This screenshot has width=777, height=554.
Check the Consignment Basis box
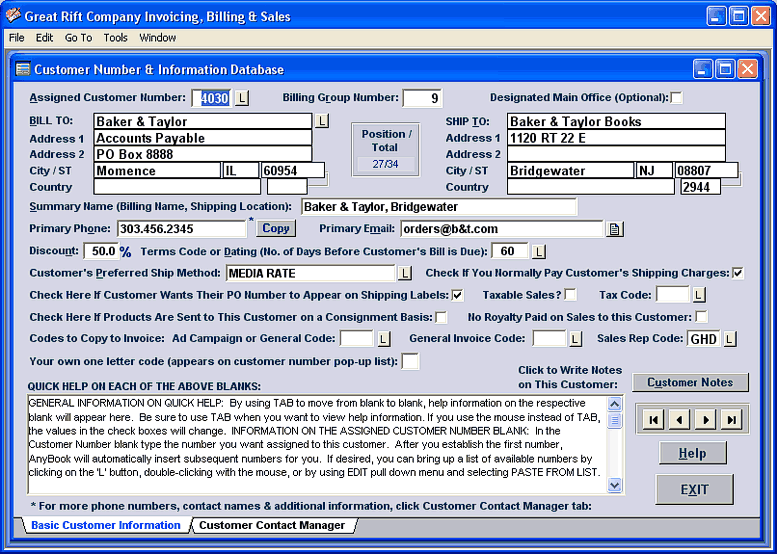click(441, 317)
